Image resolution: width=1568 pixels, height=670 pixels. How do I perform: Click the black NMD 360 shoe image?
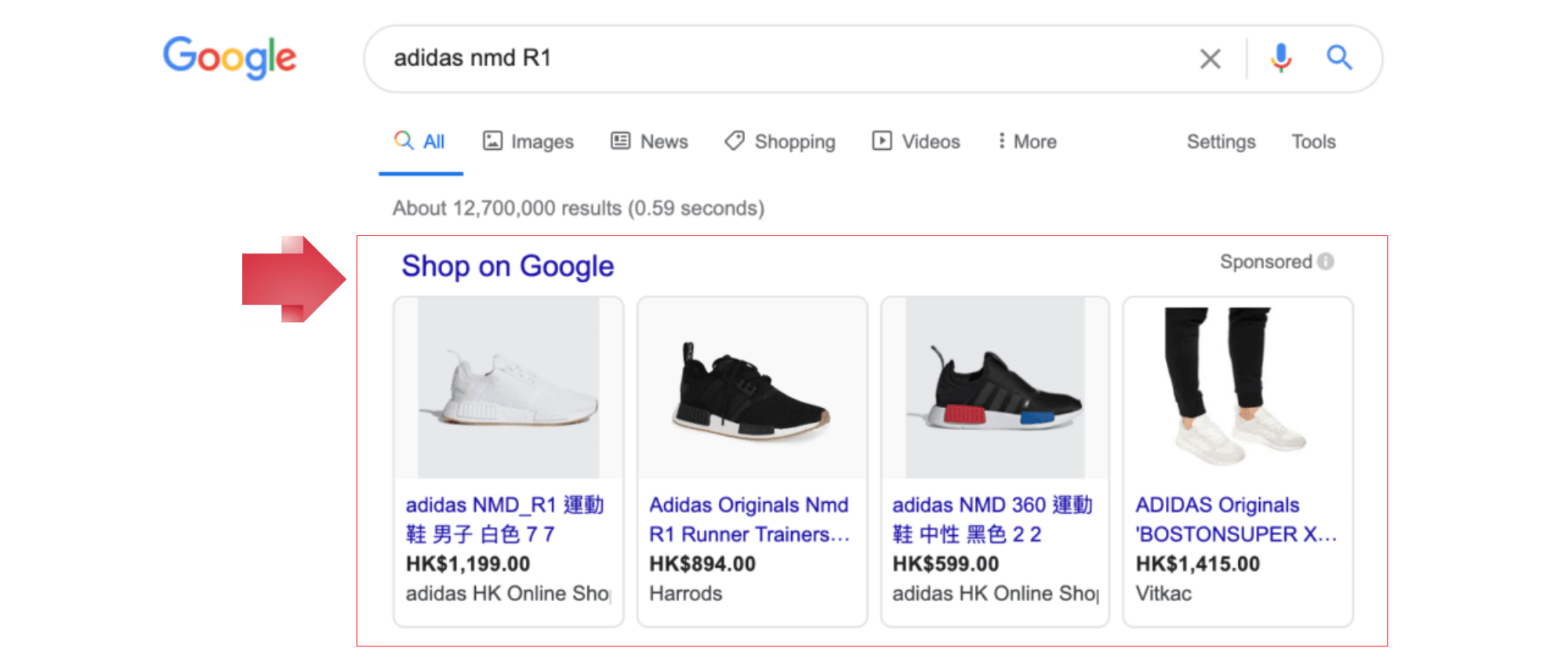click(995, 388)
